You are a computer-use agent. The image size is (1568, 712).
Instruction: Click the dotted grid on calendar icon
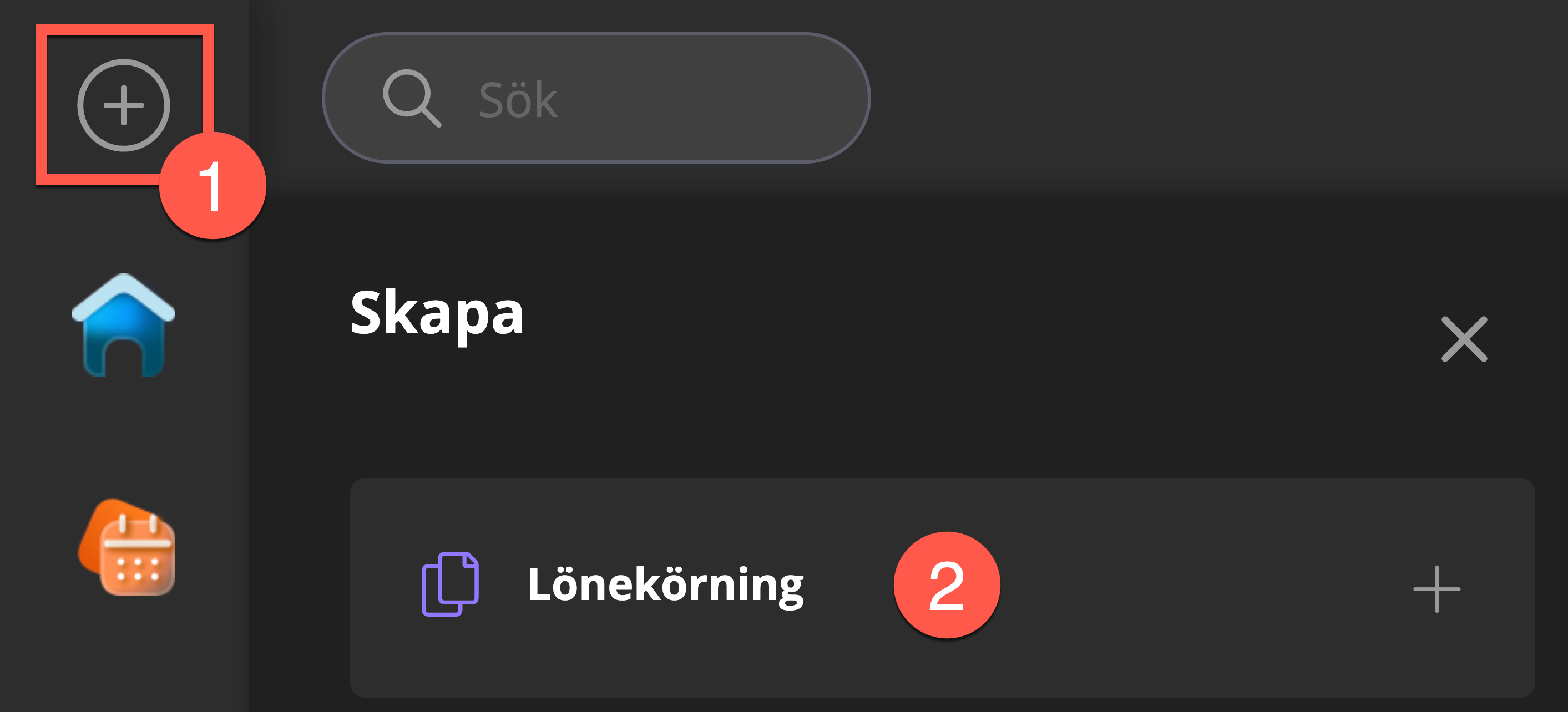tap(138, 568)
